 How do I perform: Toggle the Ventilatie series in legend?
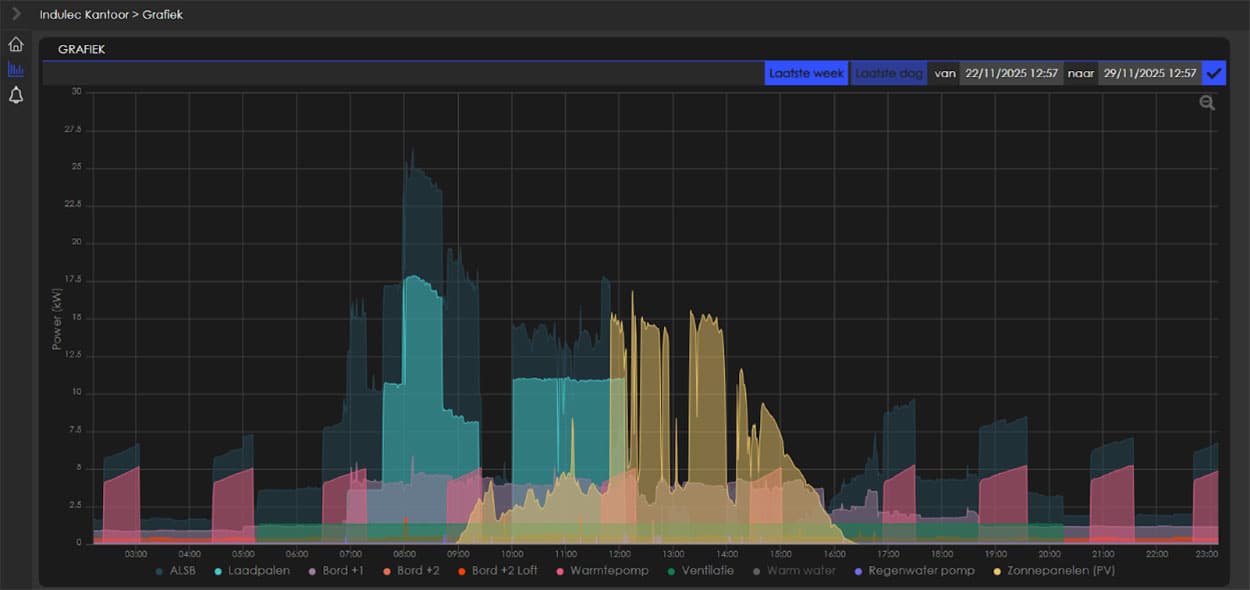coord(700,571)
